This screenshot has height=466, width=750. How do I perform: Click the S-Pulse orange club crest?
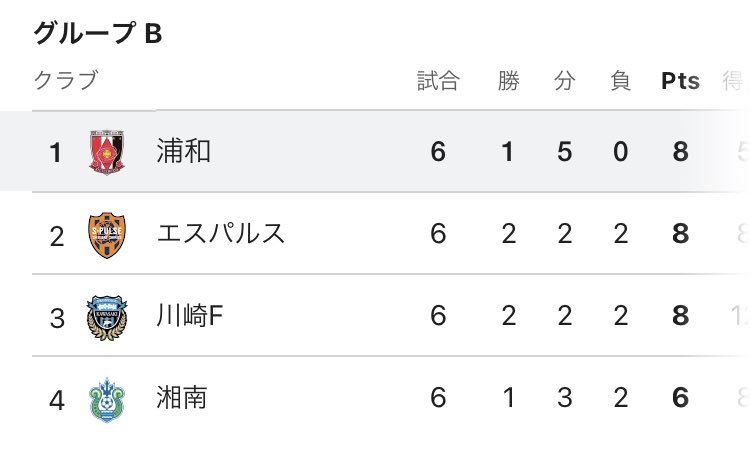[x=107, y=235]
